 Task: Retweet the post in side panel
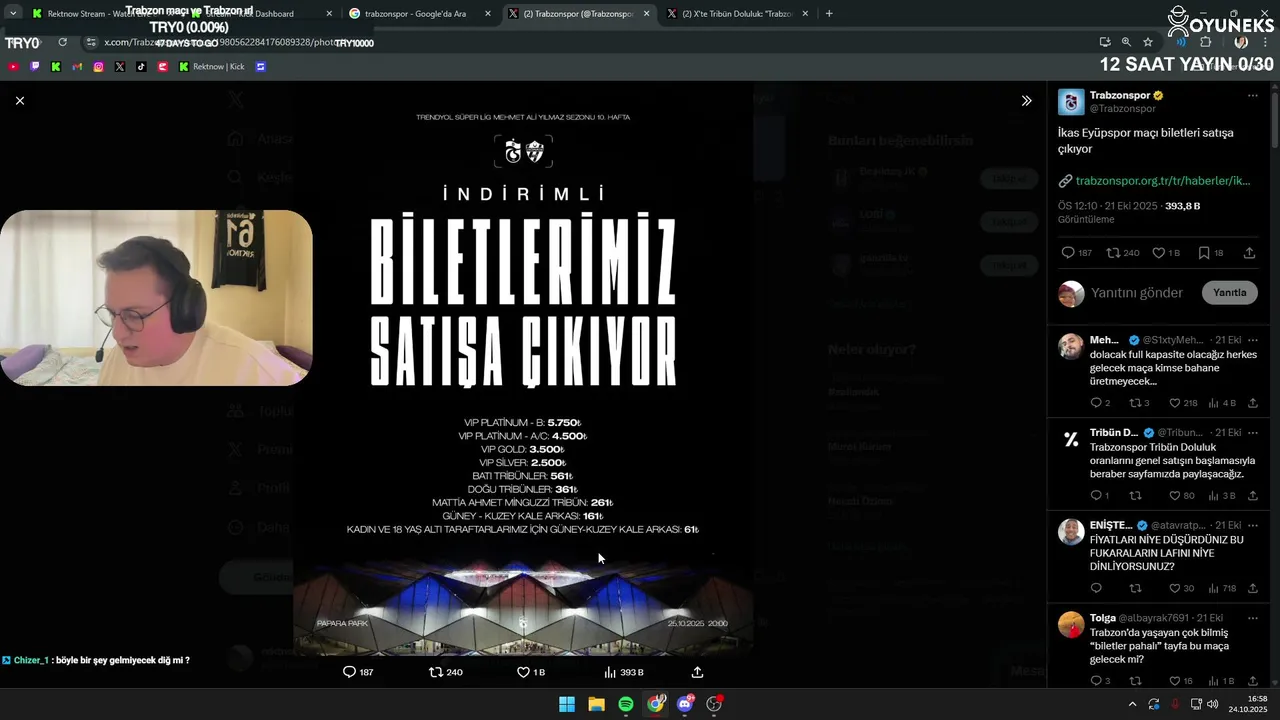(1113, 253)
